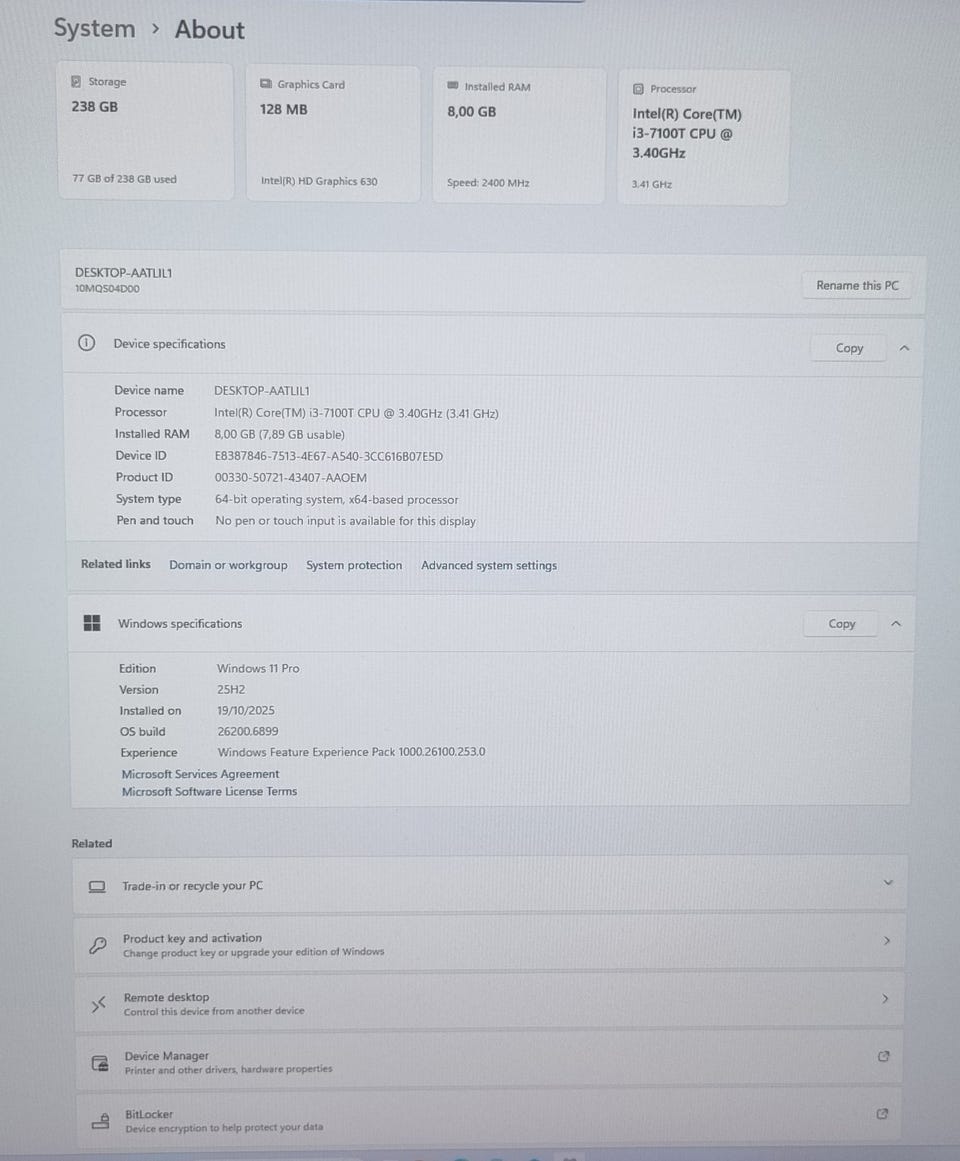Open the Storage 238 GB card

145,131
